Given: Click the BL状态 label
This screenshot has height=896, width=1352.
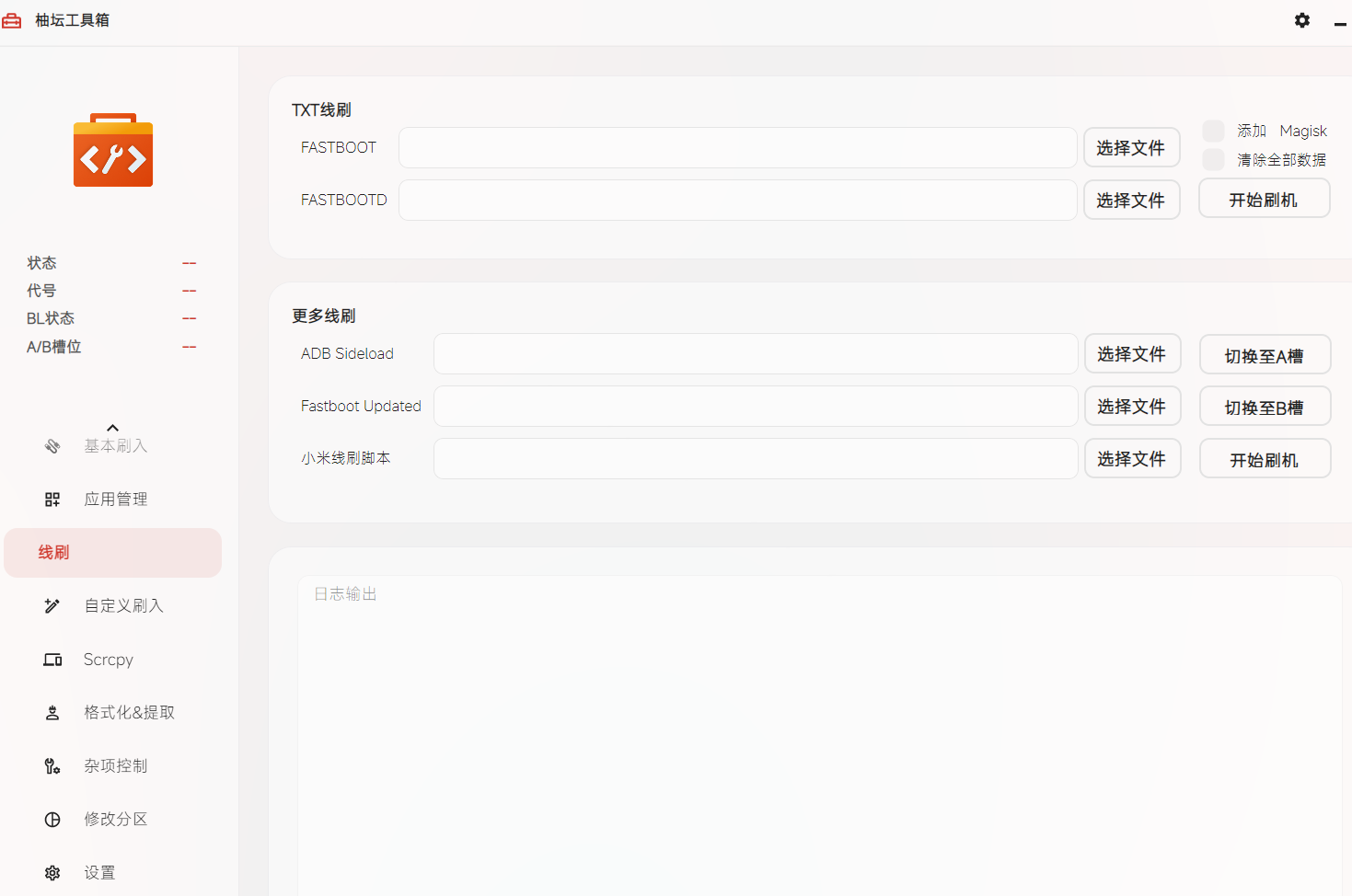Looking at the screenshot, I should tap(51, 318).
